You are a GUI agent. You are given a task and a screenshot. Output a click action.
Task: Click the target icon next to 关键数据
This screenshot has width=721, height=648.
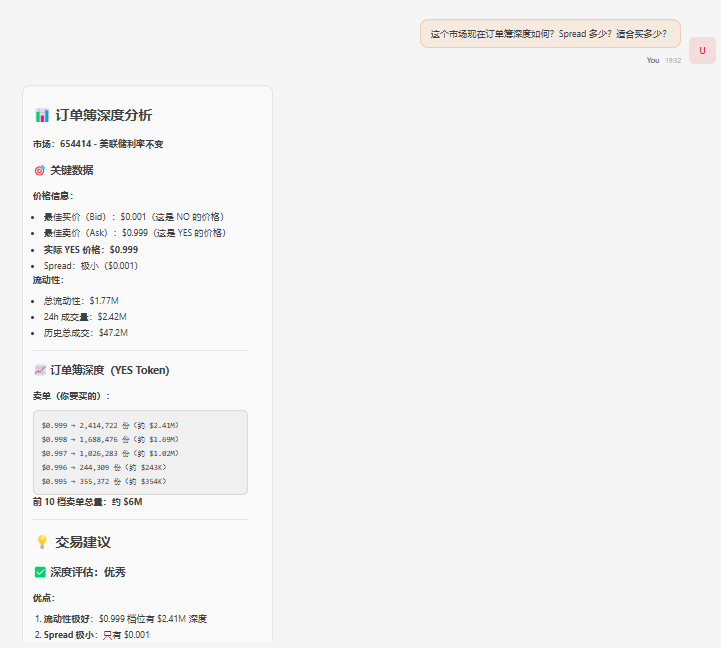coord(40,170)
